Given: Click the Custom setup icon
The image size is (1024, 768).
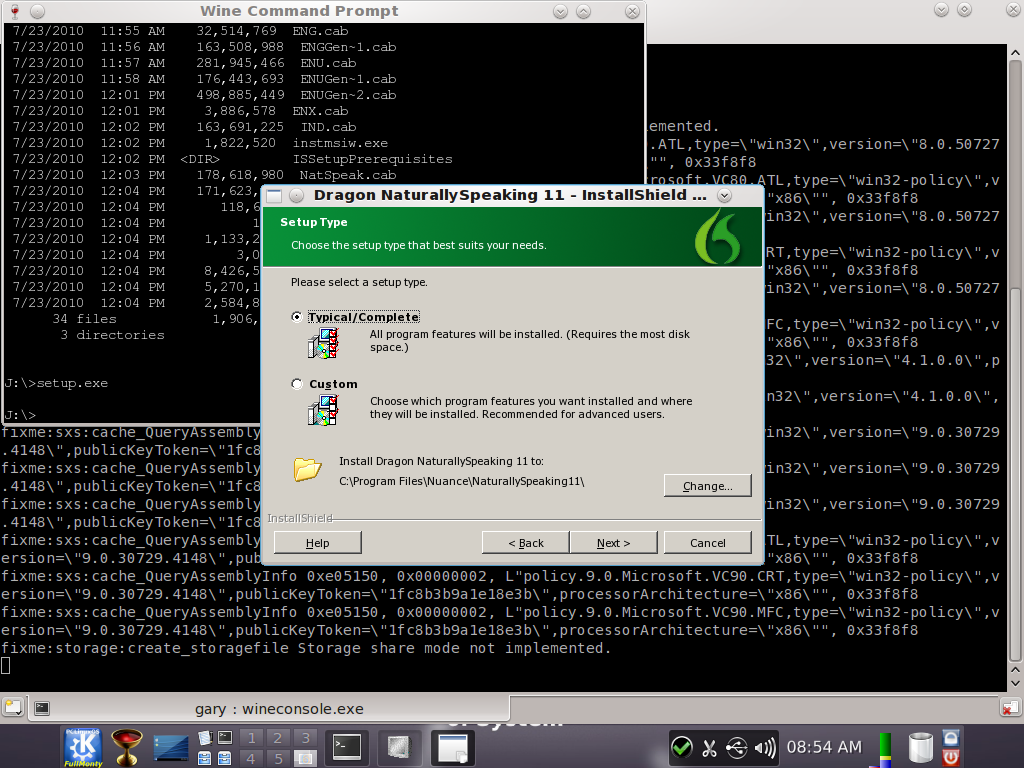Looking at the screenshot, I should pos(323,411).
